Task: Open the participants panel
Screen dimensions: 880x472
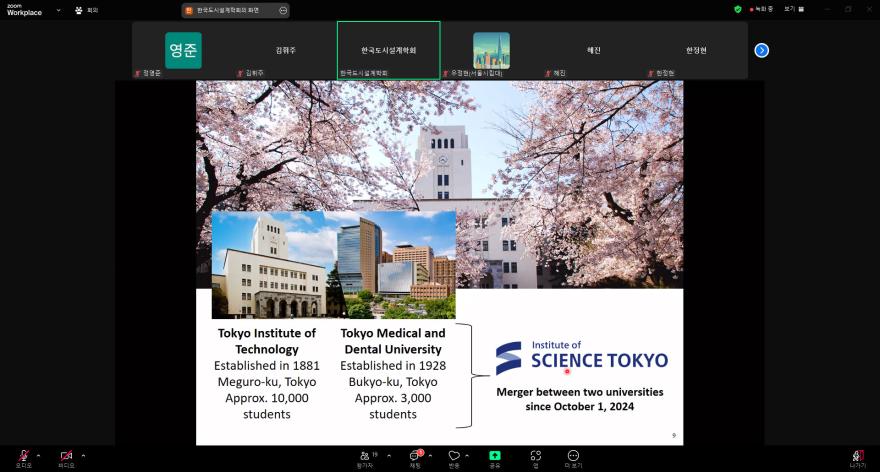Action: tap(365, 456)
